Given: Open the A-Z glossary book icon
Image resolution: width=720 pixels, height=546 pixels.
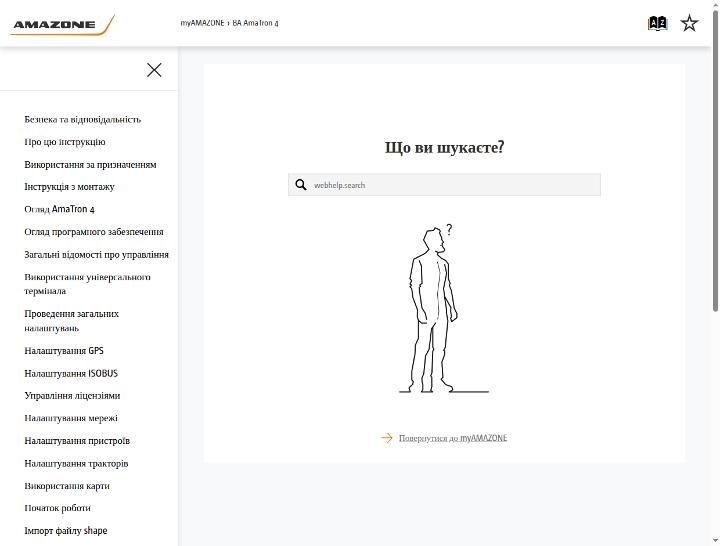Looking at the screenshot, I should [657, 23].
